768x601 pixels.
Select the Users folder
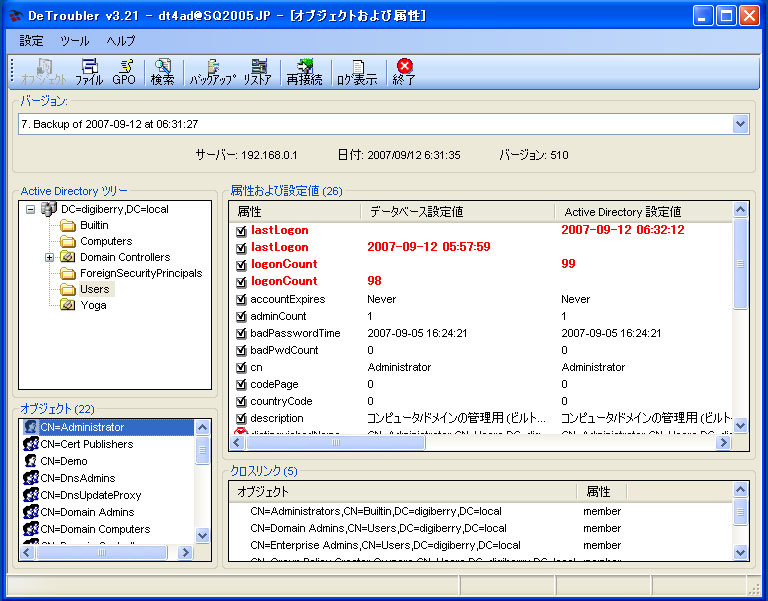[x=95, y=289]
